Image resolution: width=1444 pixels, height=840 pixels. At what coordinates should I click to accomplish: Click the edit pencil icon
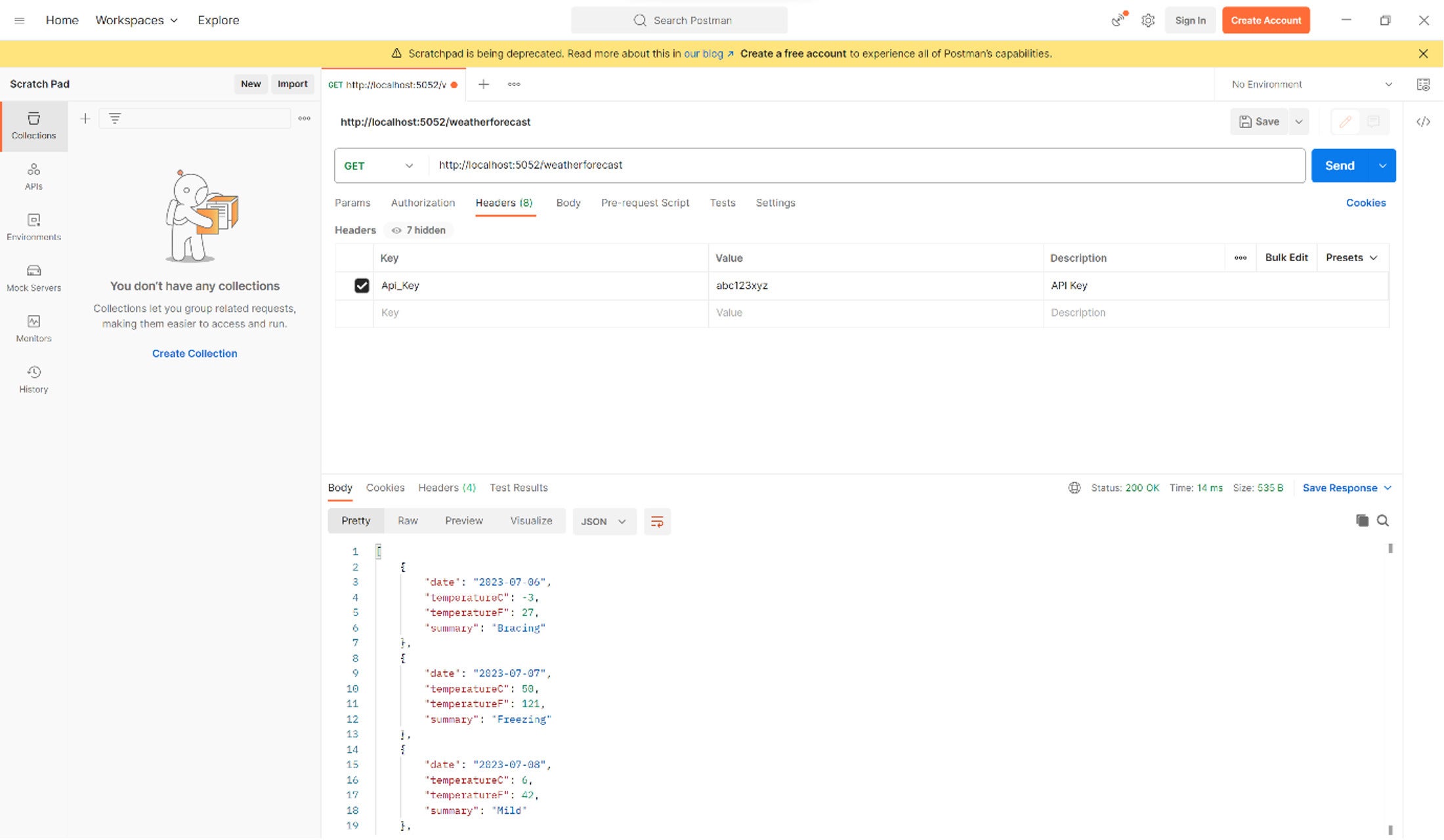pyautogui.click(x=1345, y=122)
